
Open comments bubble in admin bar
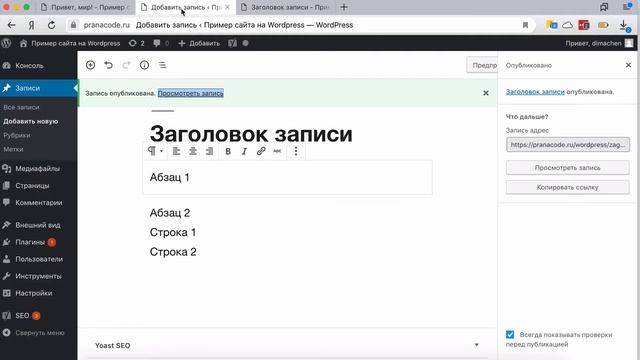click(x=161, y=43)
